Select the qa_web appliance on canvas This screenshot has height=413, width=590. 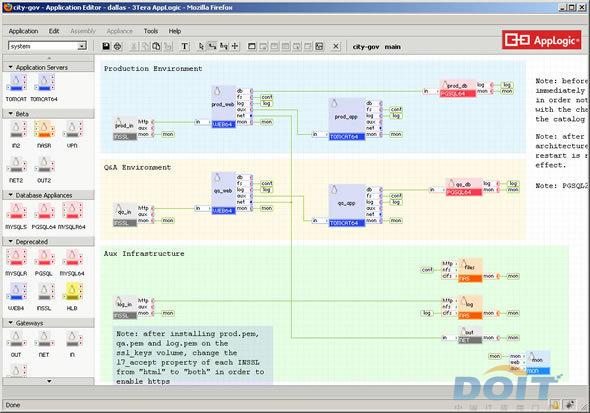tap(224, 193)
